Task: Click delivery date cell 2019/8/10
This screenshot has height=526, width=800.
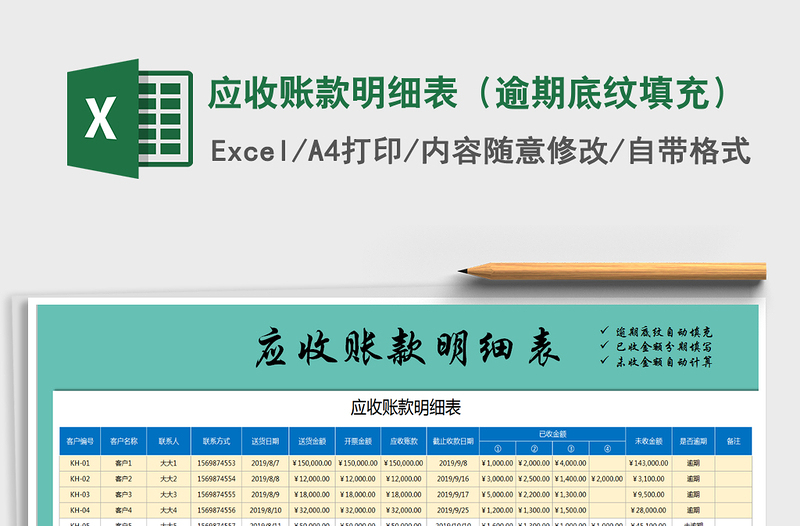Action: [265, 510]
